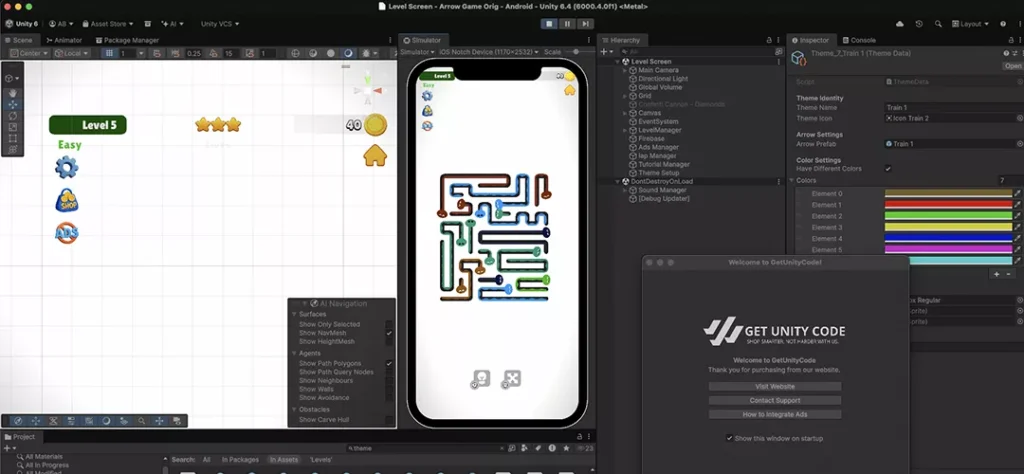Click How to Integrate Ads button
Screen dimensions: 1024x474
775,415
